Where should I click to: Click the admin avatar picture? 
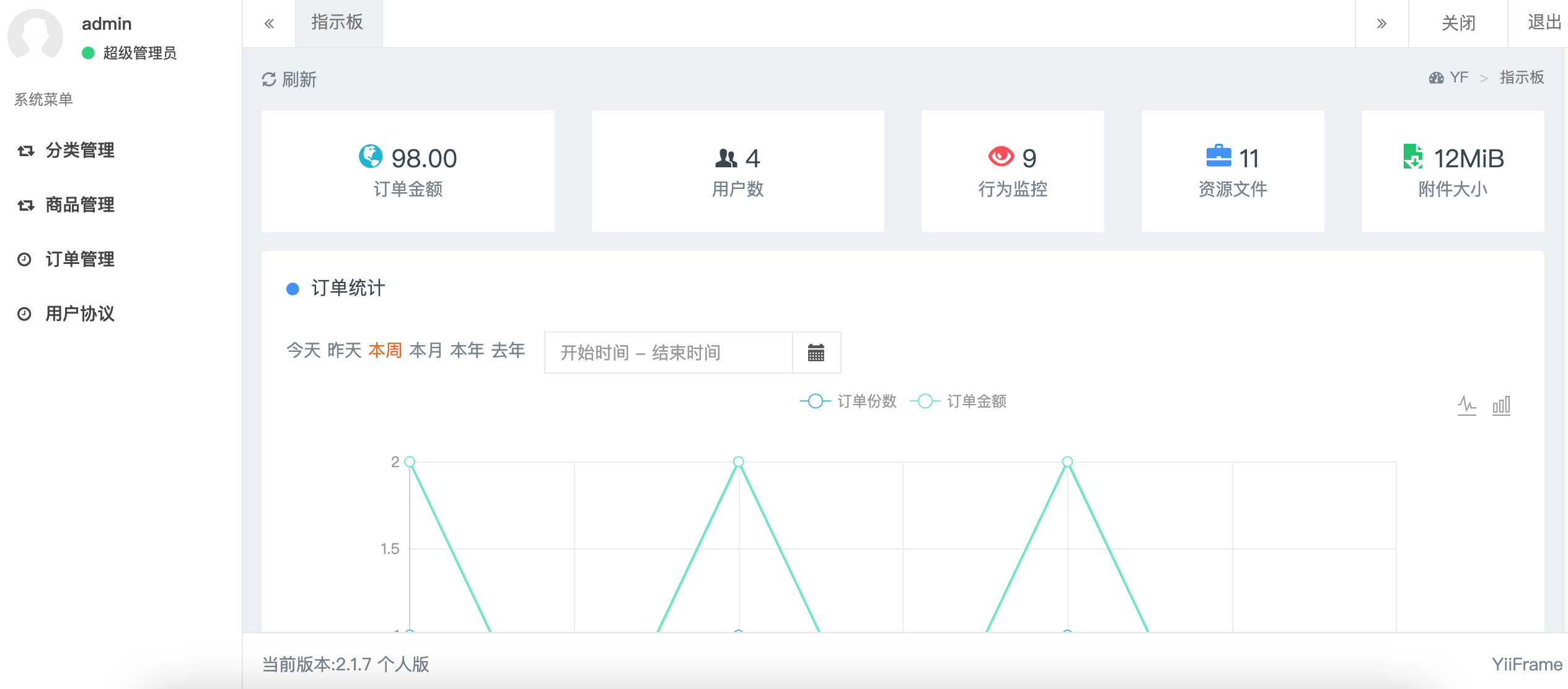(35, 37)
